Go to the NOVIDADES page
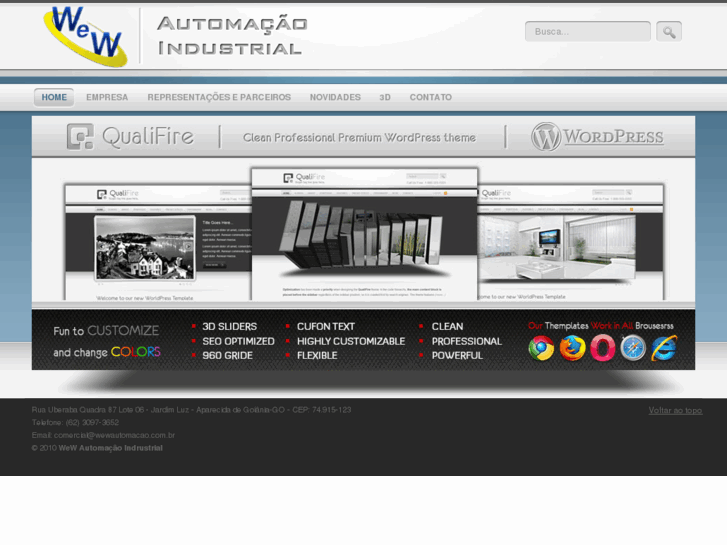Viewport: 727px width, 545px height. pos(335,97)
